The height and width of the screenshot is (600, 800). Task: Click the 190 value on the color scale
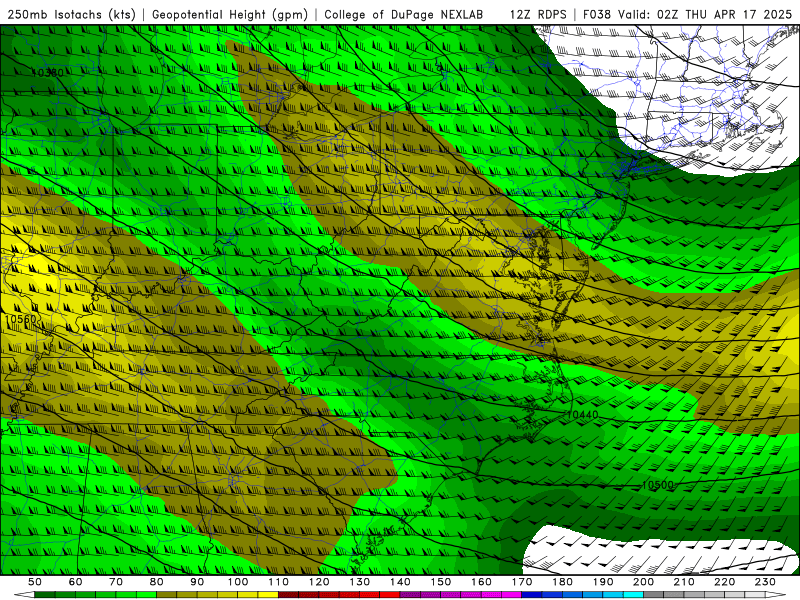point(603,582)
